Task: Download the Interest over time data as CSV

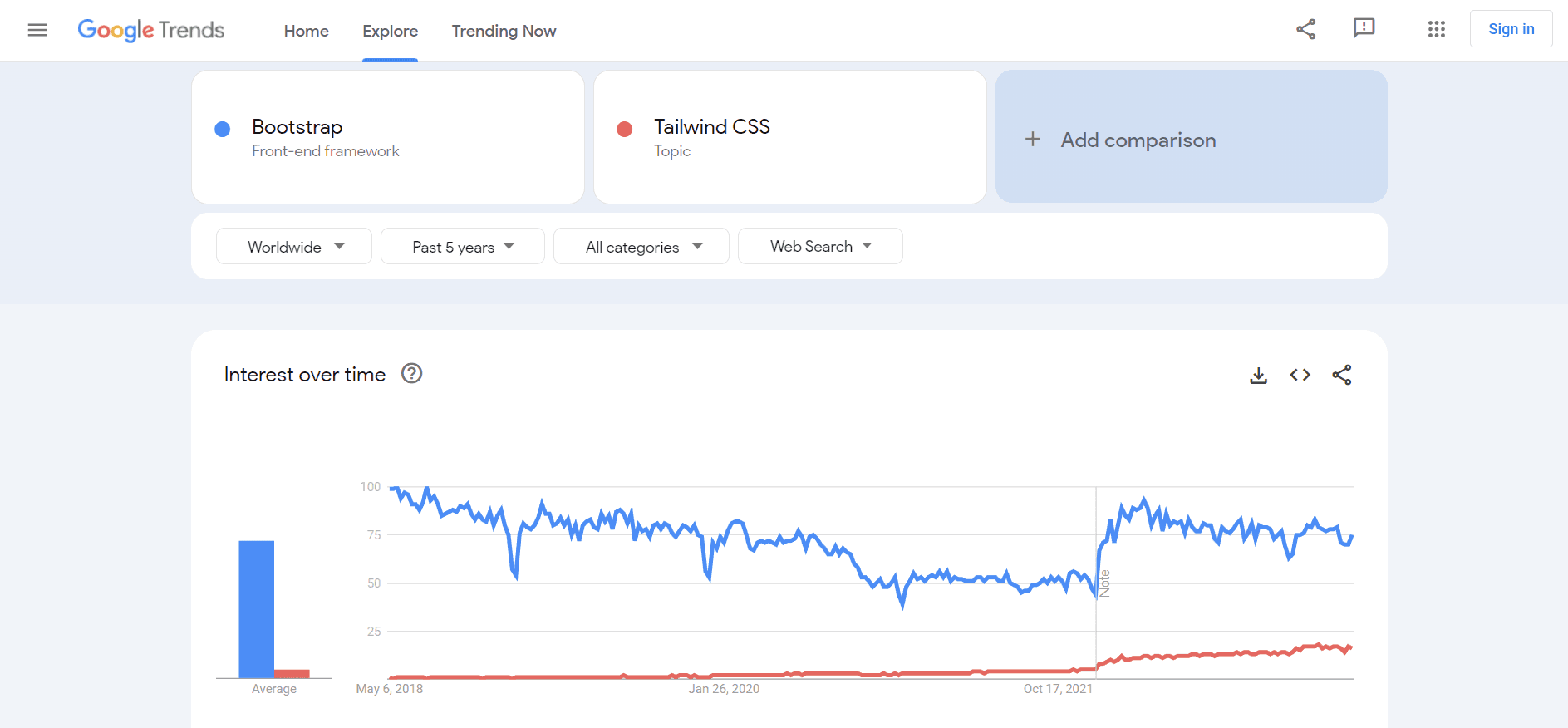Action: (x=1258, y=375)
